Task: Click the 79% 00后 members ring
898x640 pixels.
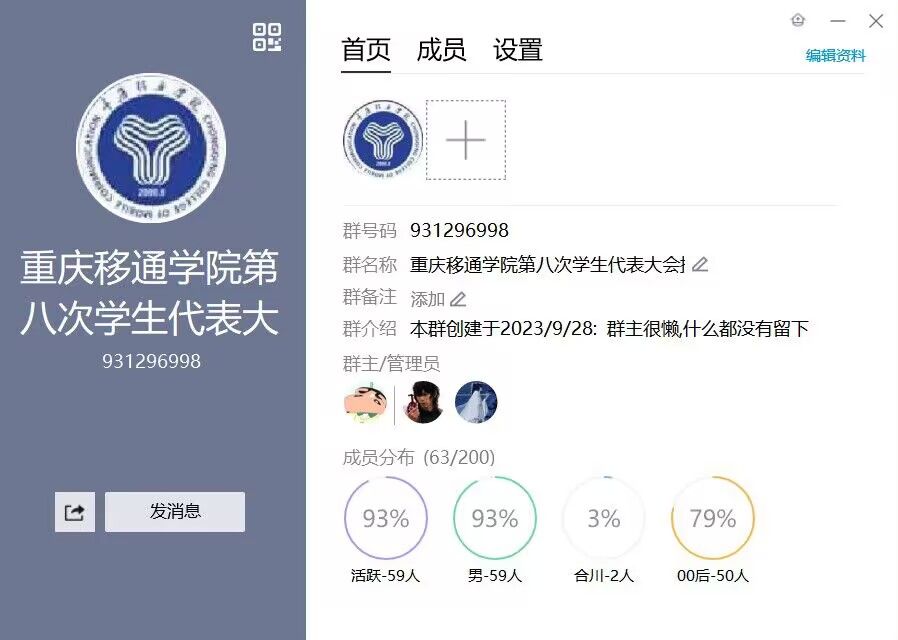Action: coord(713,518)
